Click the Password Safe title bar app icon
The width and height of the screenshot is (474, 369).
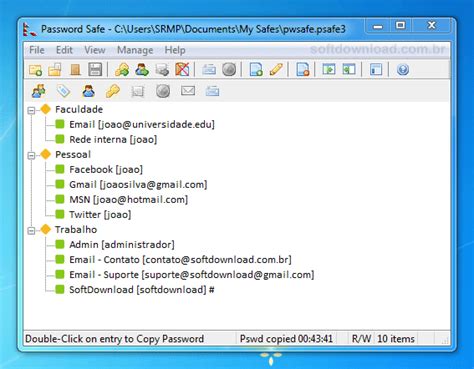pyautogui.click(x=29, y=29)
